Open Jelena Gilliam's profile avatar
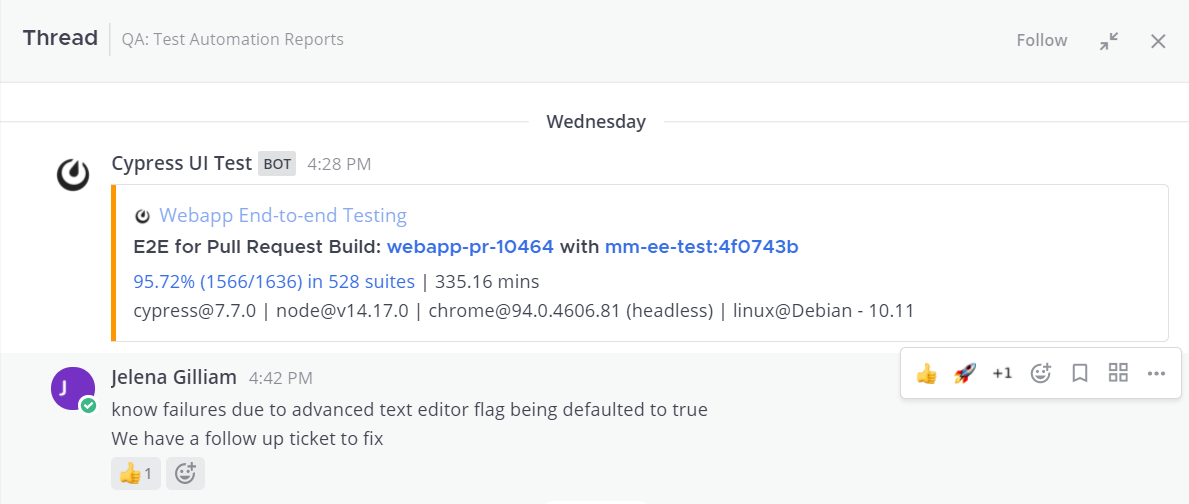The height and width of the screenshot is (504, 1189). pos(73,388)
